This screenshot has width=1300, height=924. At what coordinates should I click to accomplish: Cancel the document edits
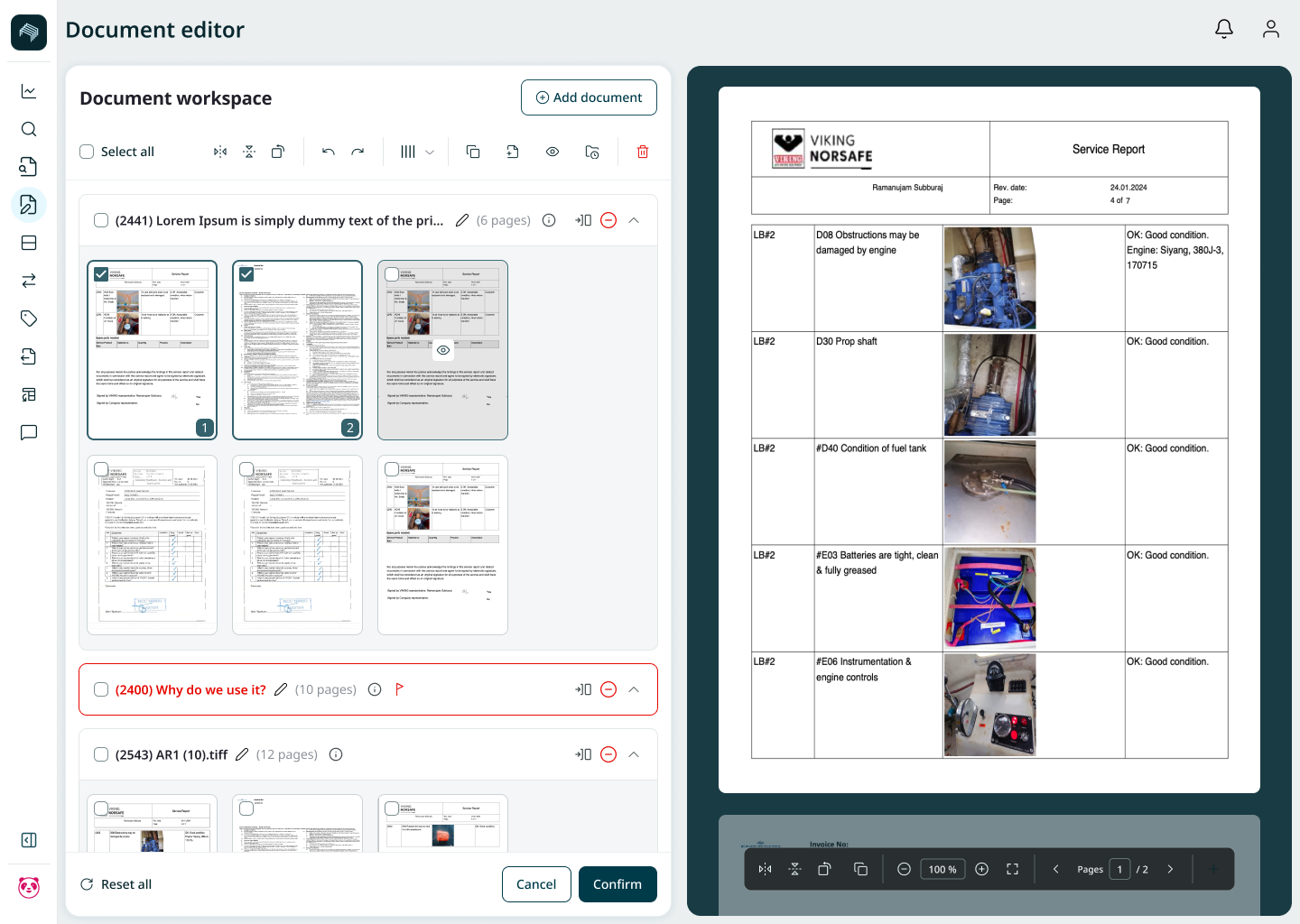pyautogui.click(x=536, y=884)
